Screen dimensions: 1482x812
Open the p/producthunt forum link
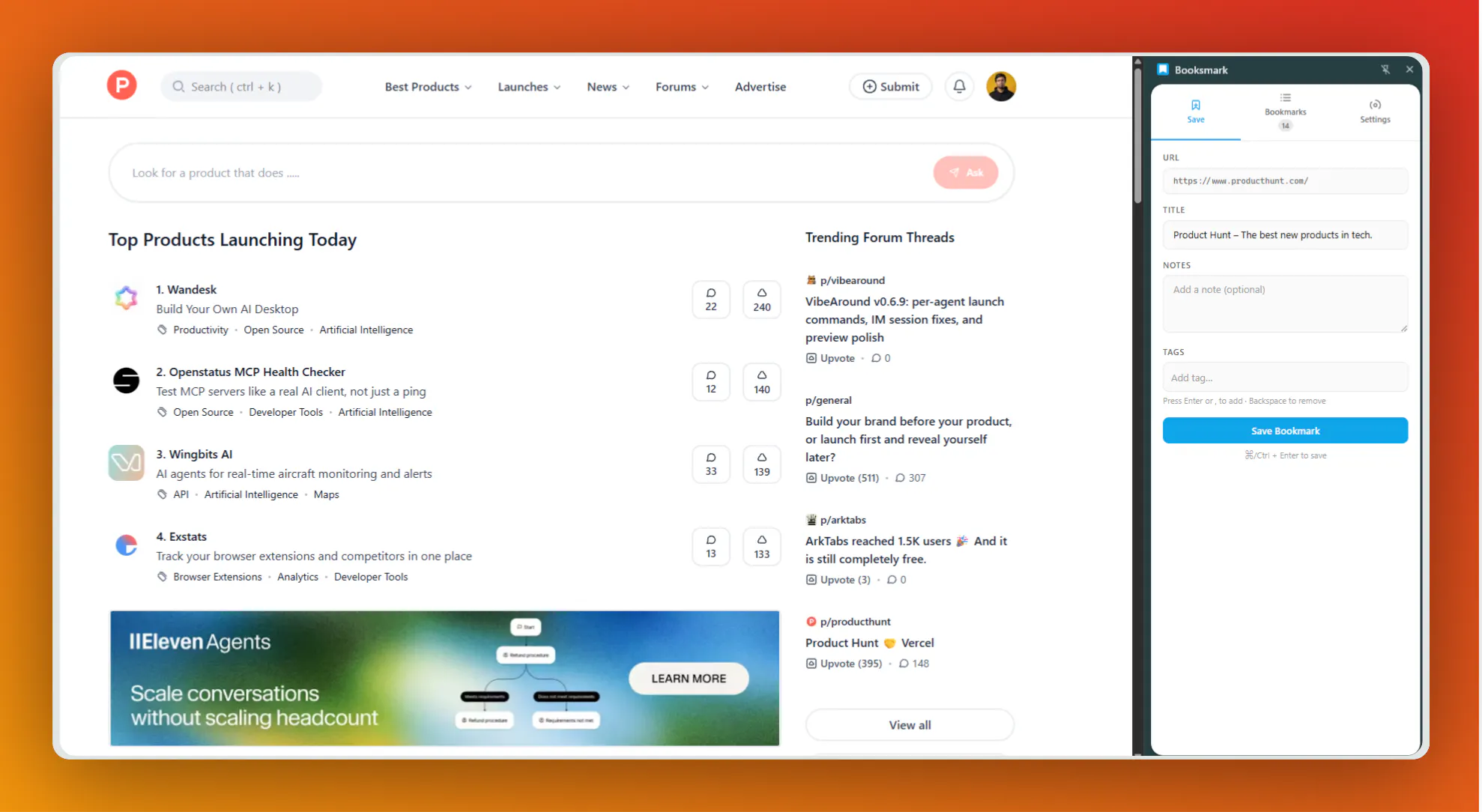(x=855, y=622)
